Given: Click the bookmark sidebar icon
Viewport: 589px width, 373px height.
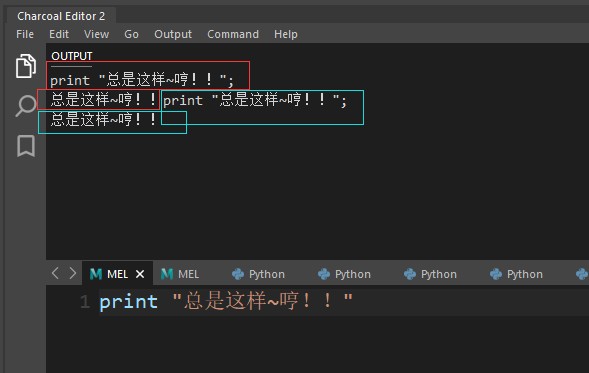Looking at the screenshot, I should tap(26, 146).
